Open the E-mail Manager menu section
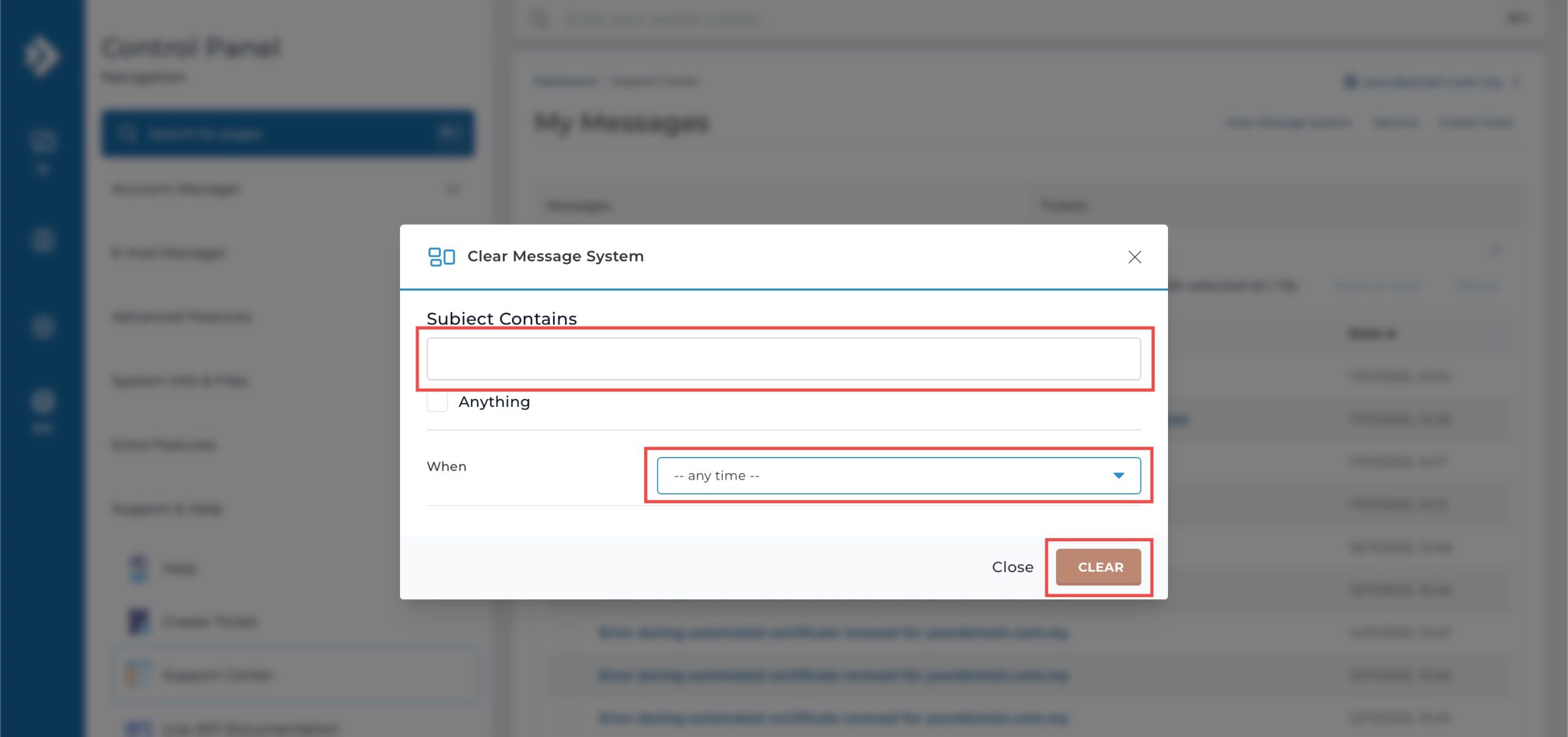 point(169,253)
